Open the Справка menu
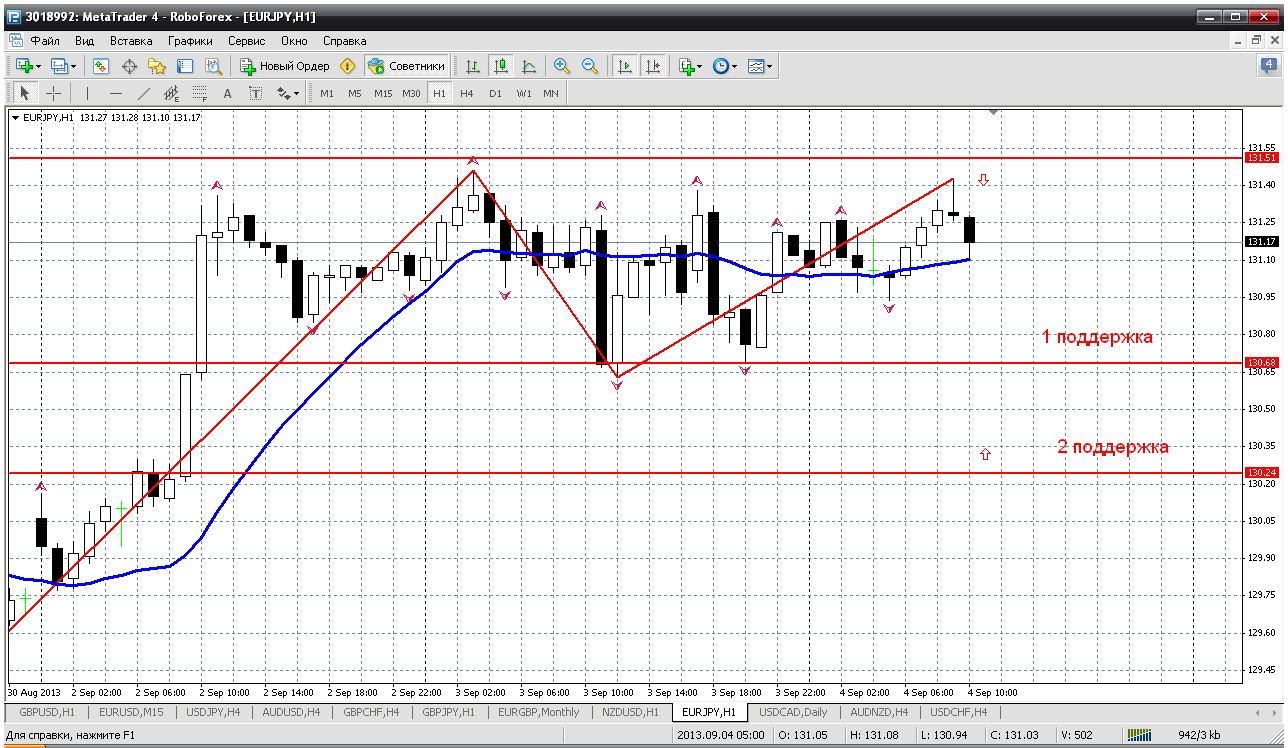 [345, 41]
